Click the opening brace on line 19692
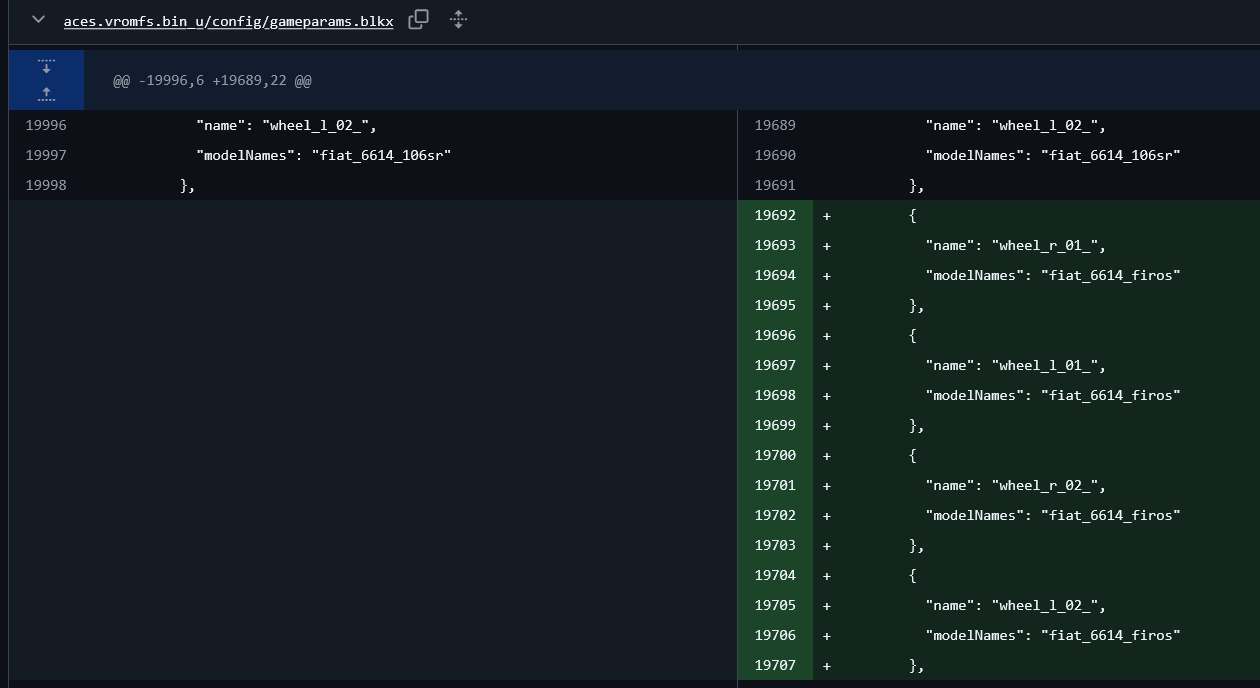The width and height of the screenshot is (1260, 688). pyautogui.click(x=913, y=215)
